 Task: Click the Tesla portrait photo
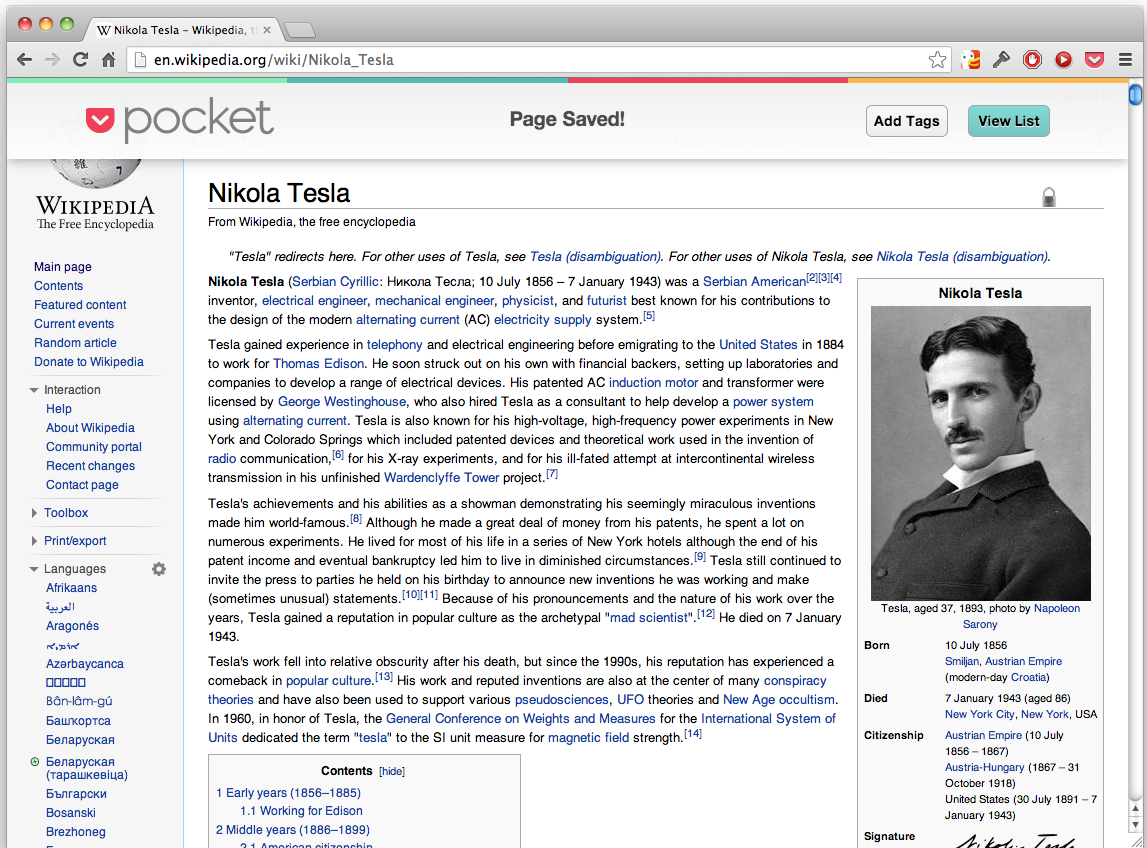point(980,454)
